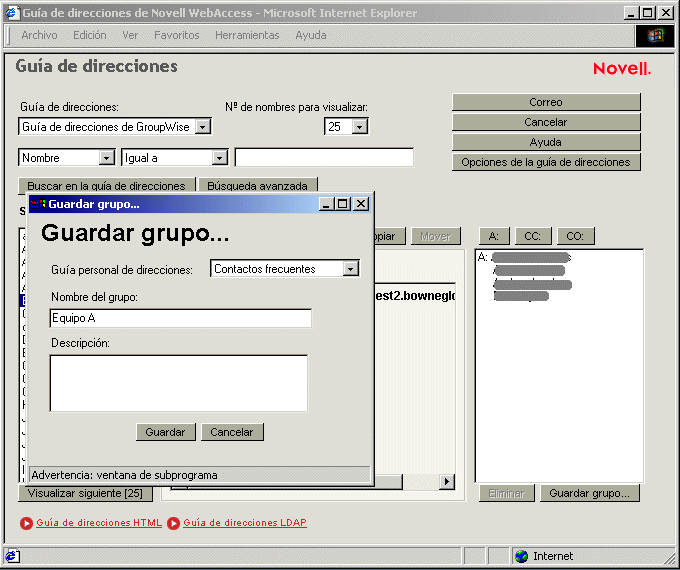680x570 pixels.
Task: Open the Nombre search field dropdown
Action: pos(106,158)
